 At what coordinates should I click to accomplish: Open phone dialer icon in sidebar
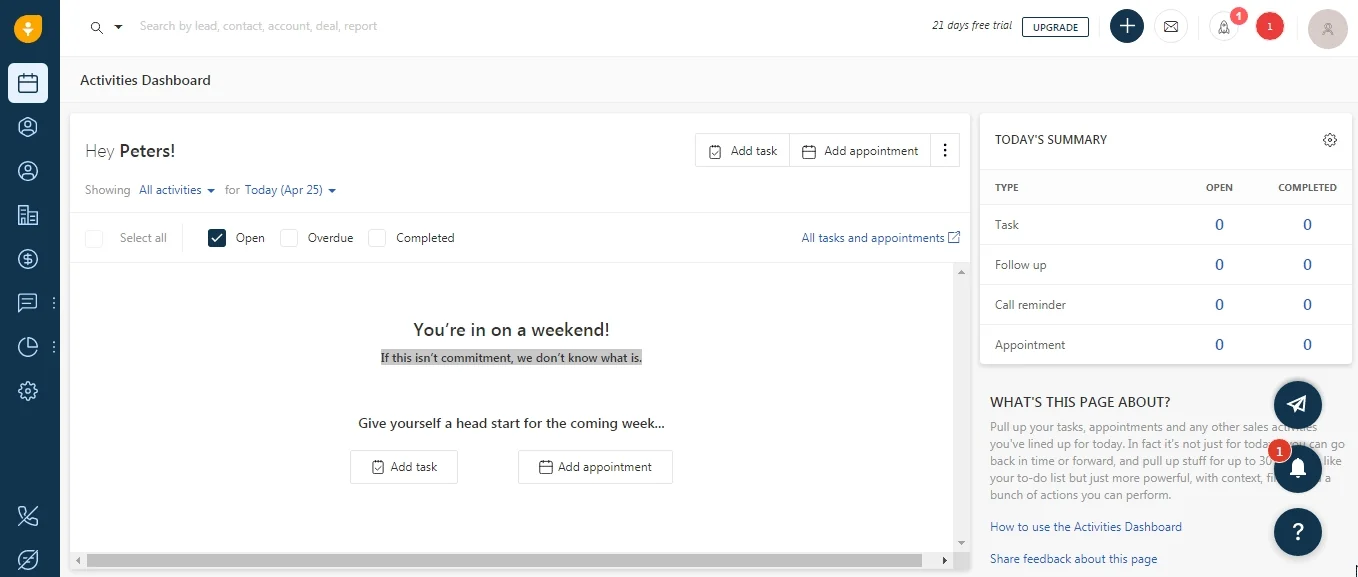28,516
